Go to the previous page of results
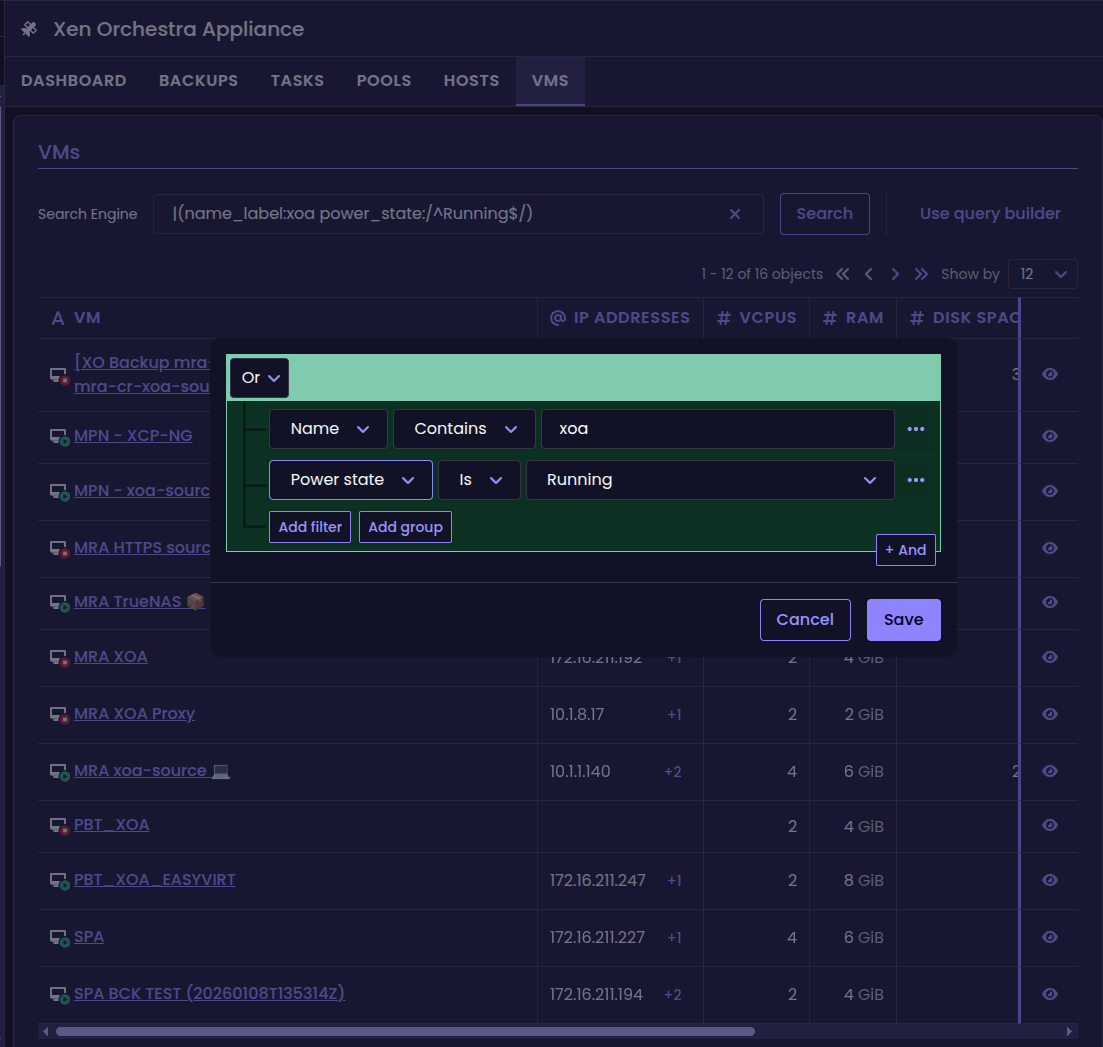 click(x=869, y=274)
